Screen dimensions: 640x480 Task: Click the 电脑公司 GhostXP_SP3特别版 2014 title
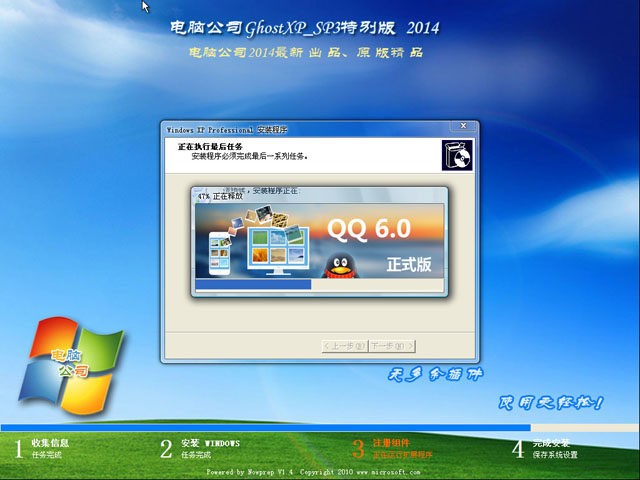point(304,28)
